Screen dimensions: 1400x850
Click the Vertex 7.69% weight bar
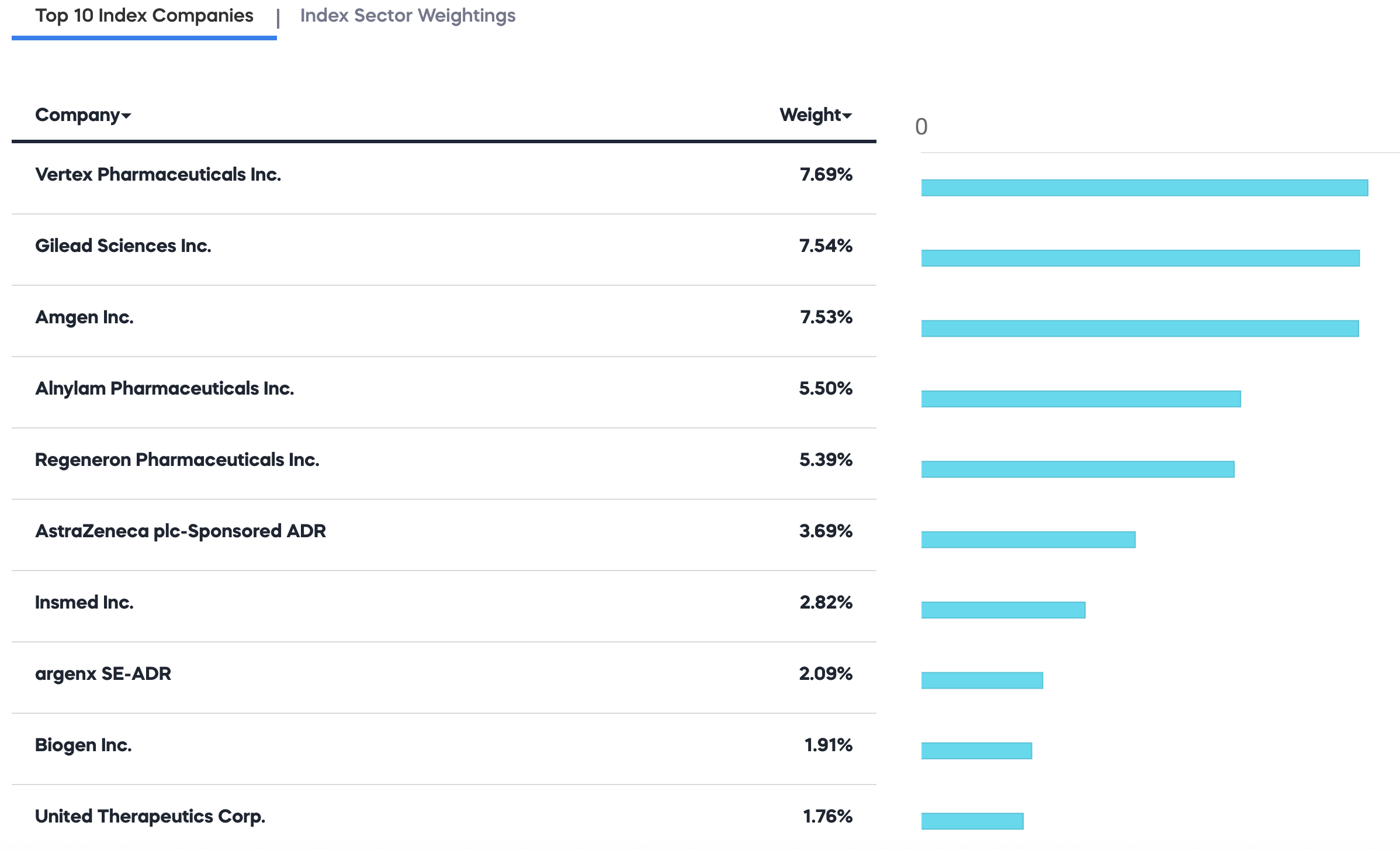1144,188
